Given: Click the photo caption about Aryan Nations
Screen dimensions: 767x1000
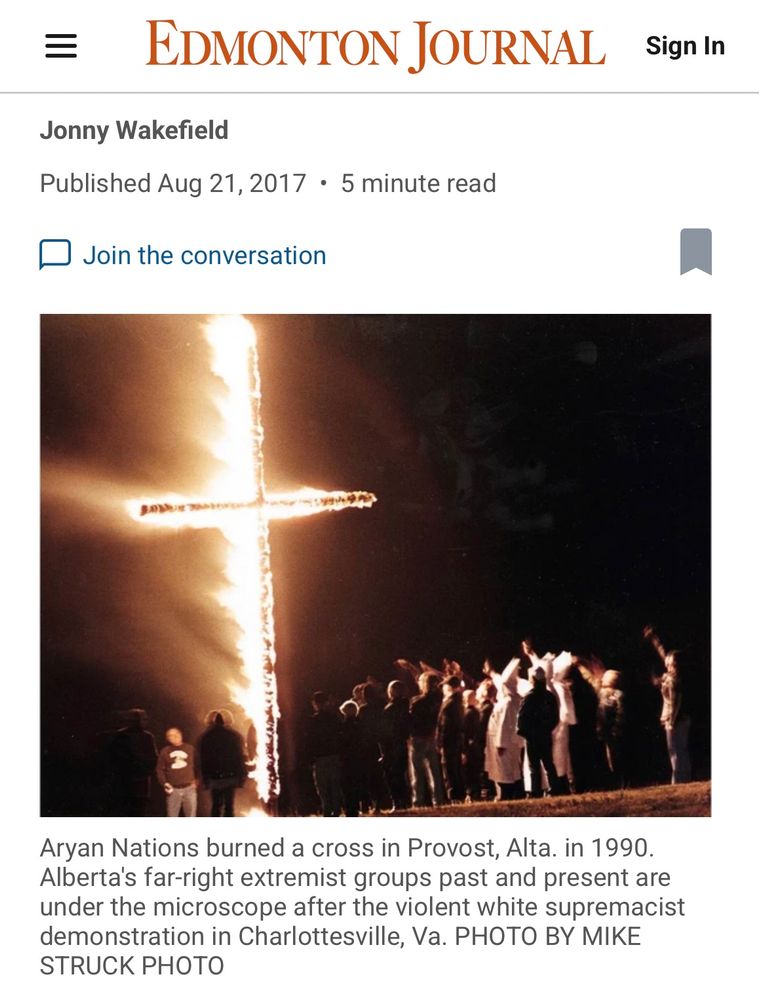Looking at the screenshot, I should point(362,906).
